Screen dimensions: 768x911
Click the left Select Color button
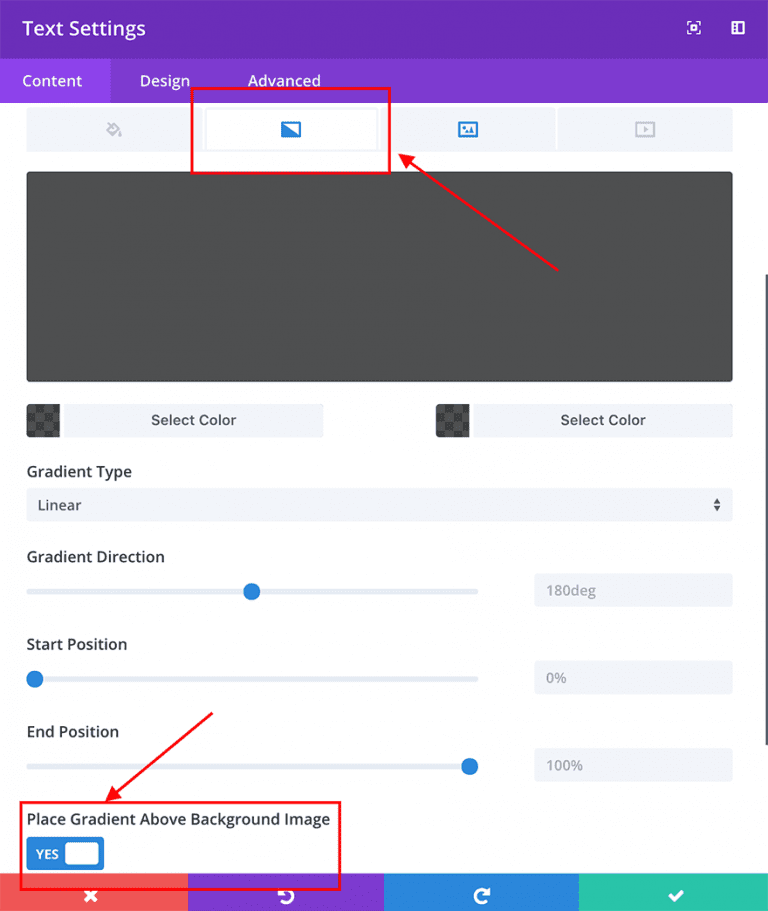tap(192, 420)
